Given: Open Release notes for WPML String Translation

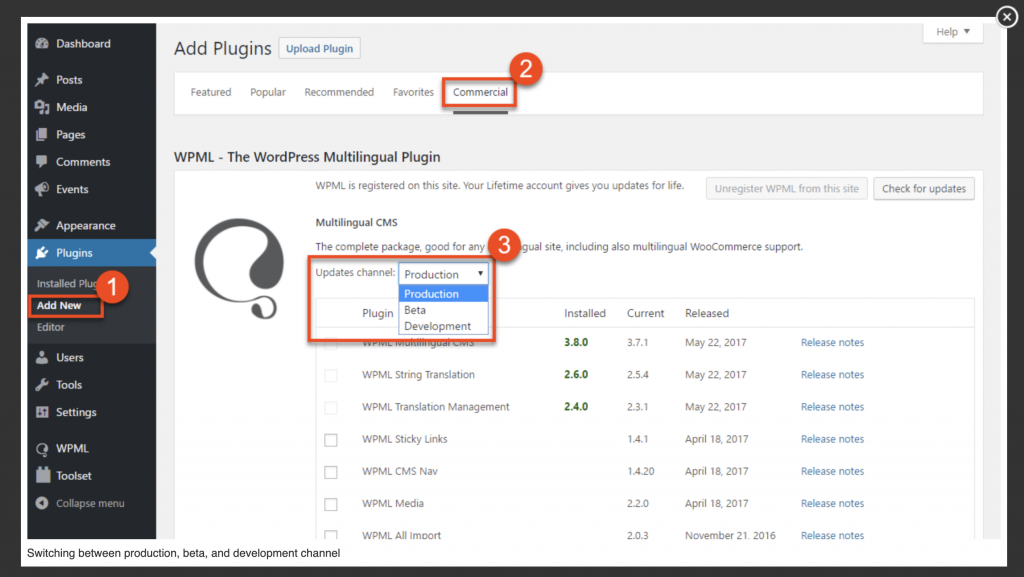Looking at the screenshot, I should pyautogui.click(x=832, y=375).
